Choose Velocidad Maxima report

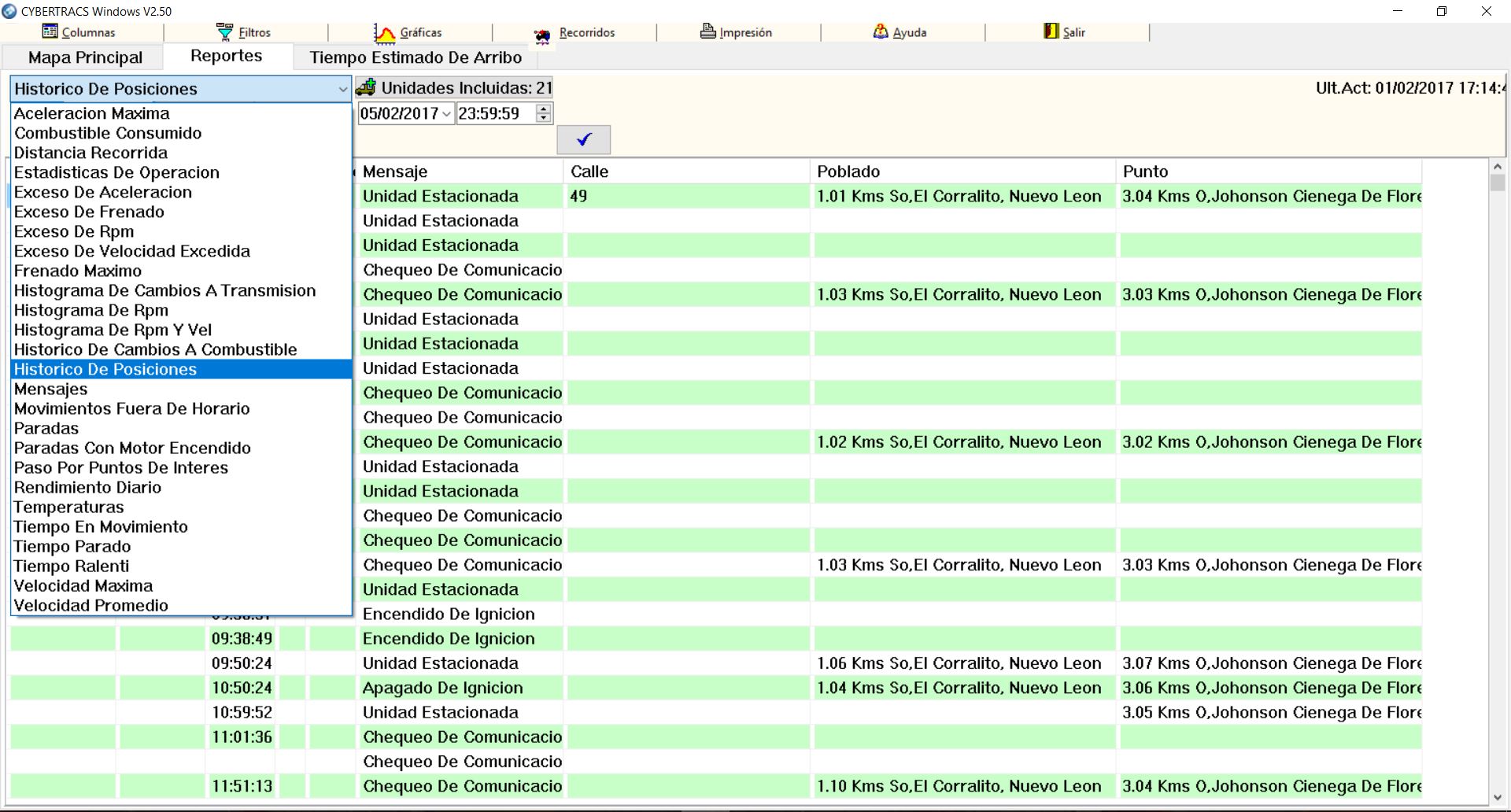click(x=181, y=585)
